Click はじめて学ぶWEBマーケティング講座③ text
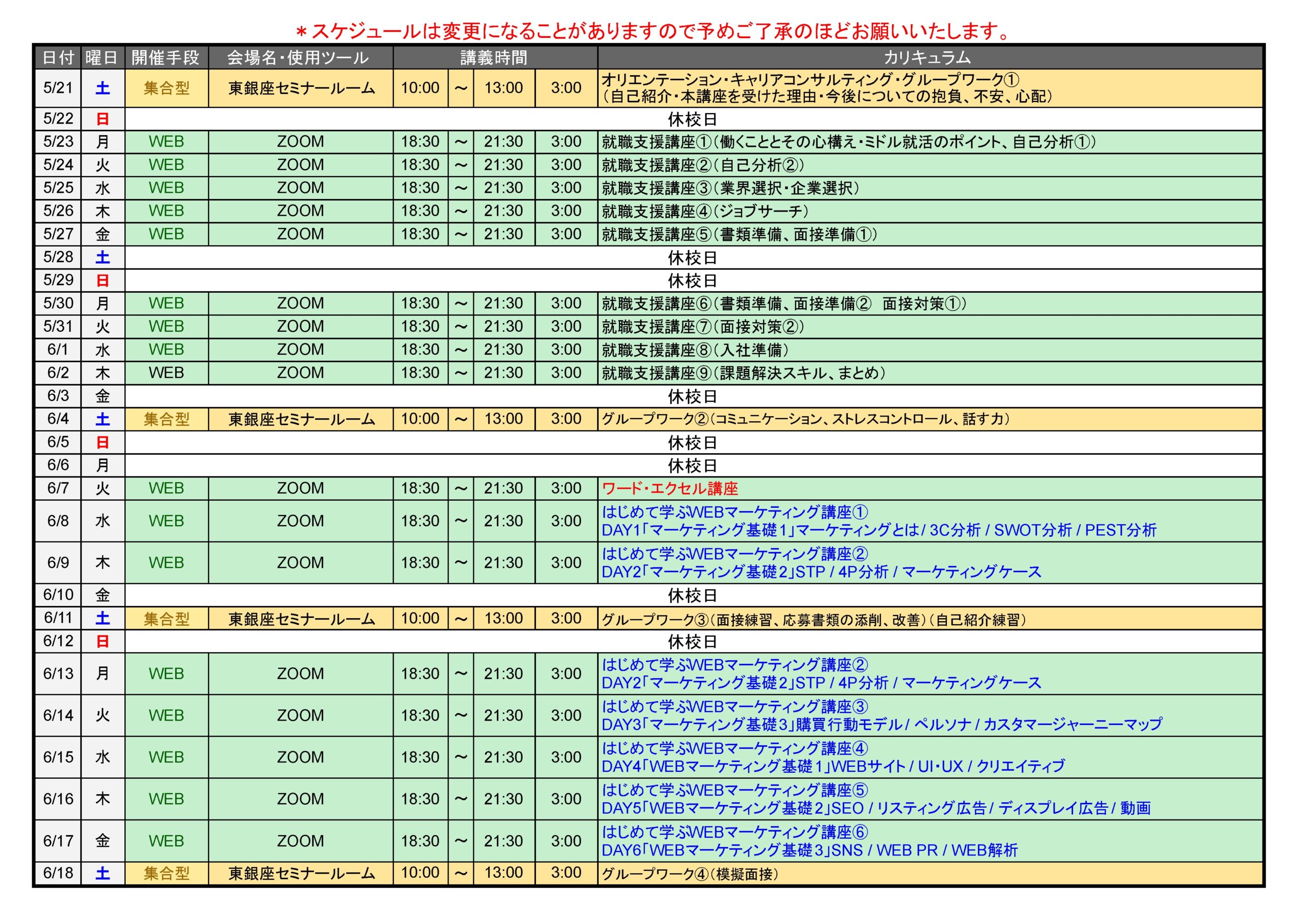 coord(735,707)
